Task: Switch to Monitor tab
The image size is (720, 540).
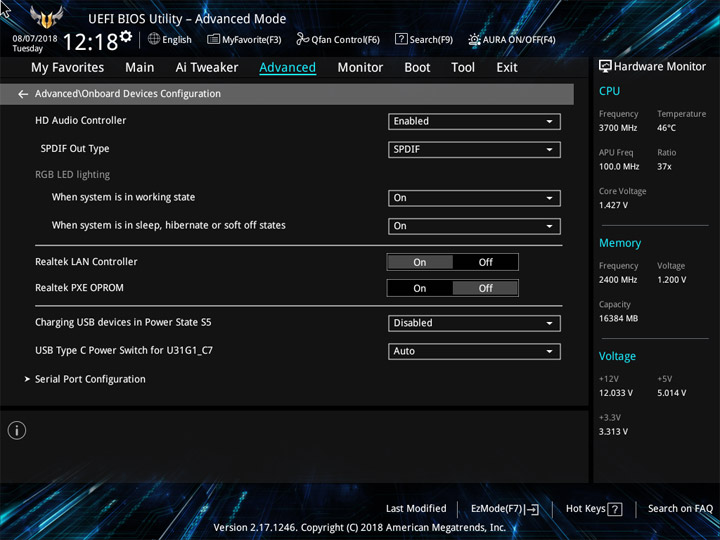Action: coord(360,68)
